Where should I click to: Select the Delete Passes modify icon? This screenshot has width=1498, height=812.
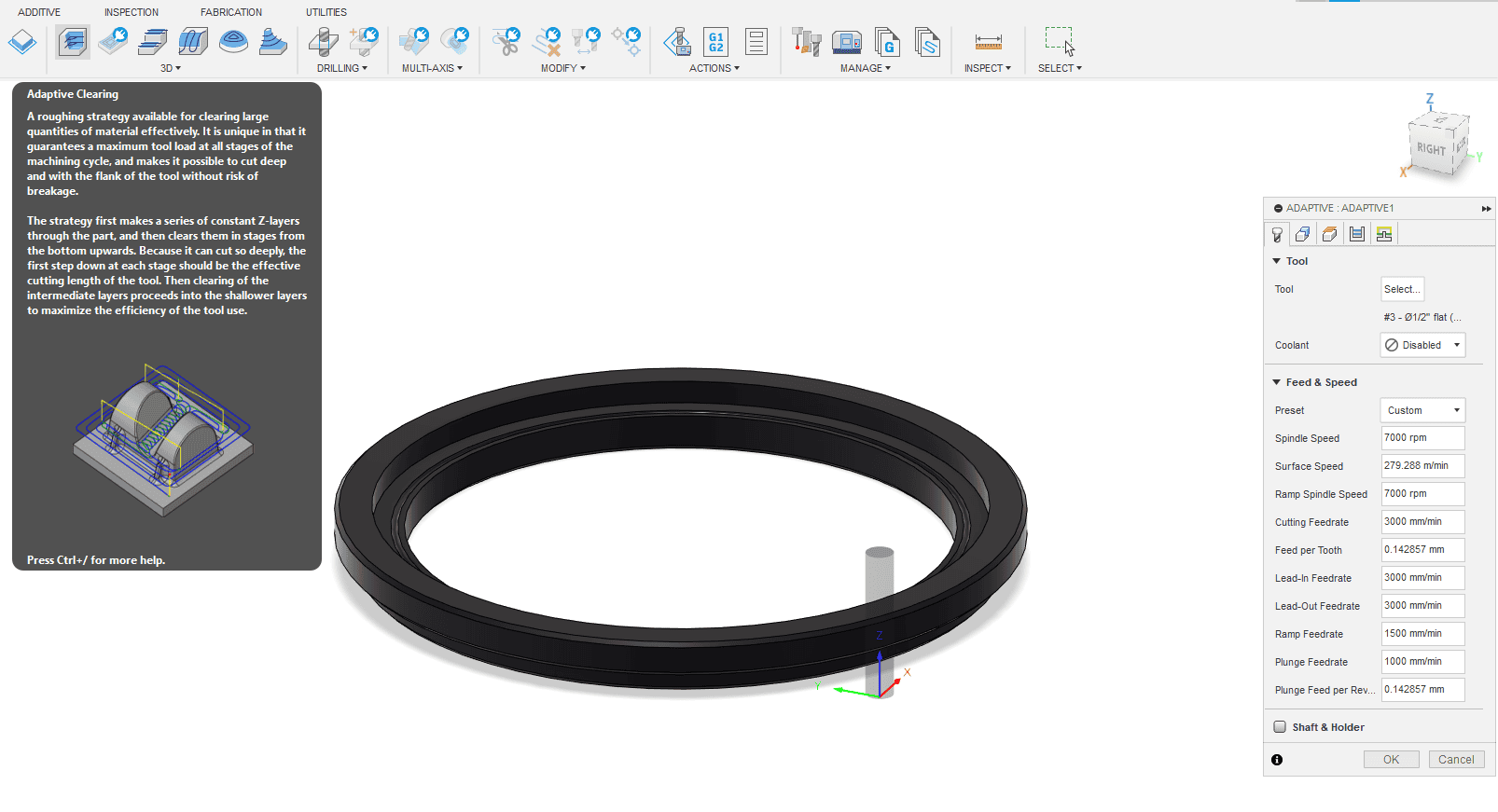pos(547,42)
